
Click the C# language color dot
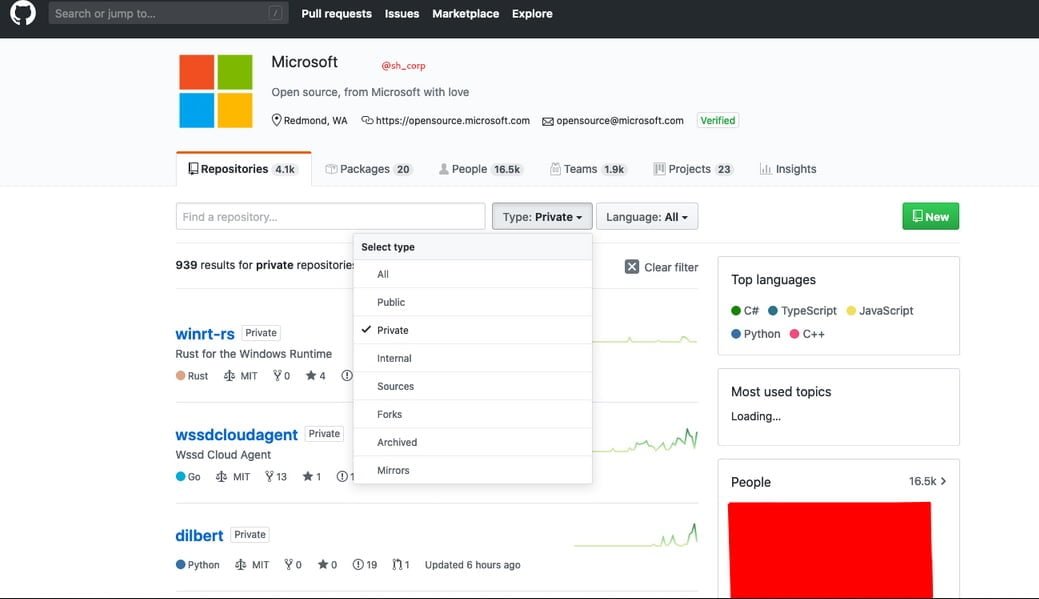pyautogui.click(x=736, y=311)
